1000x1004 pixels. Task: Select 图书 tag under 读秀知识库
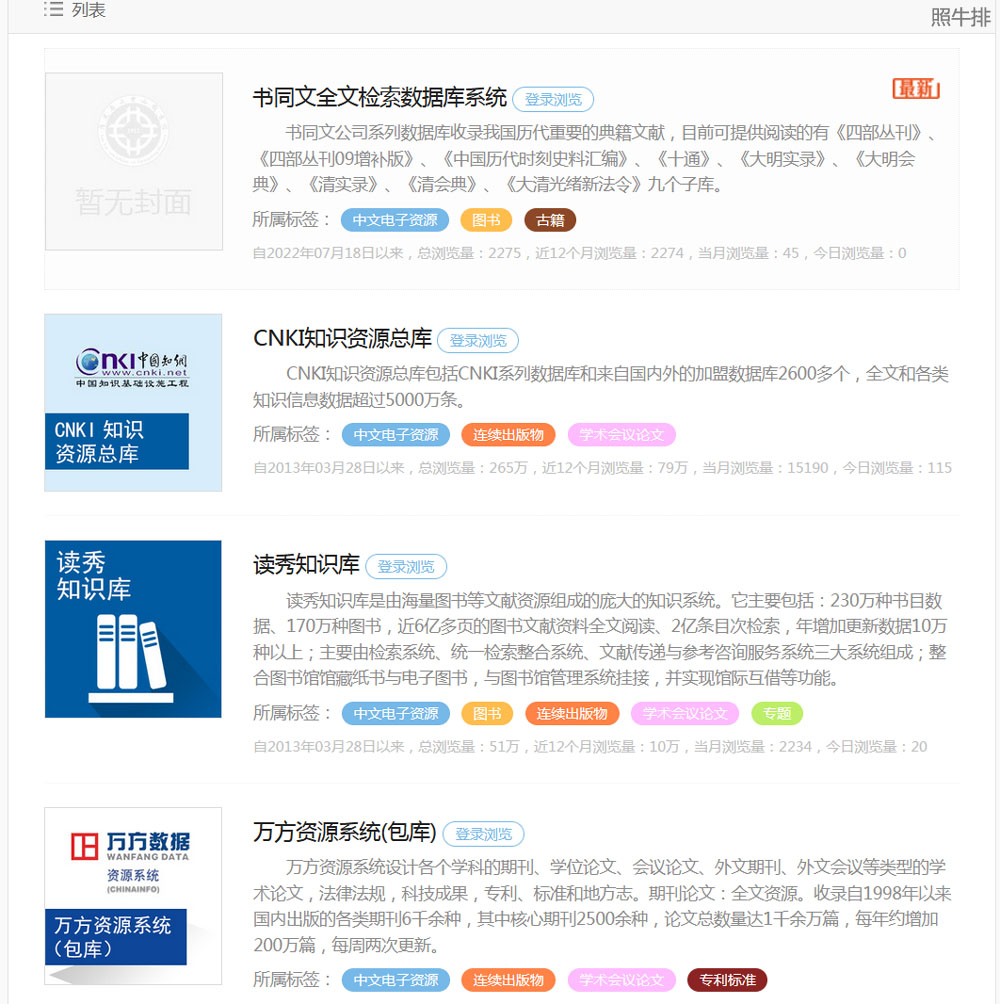[487, 713]
